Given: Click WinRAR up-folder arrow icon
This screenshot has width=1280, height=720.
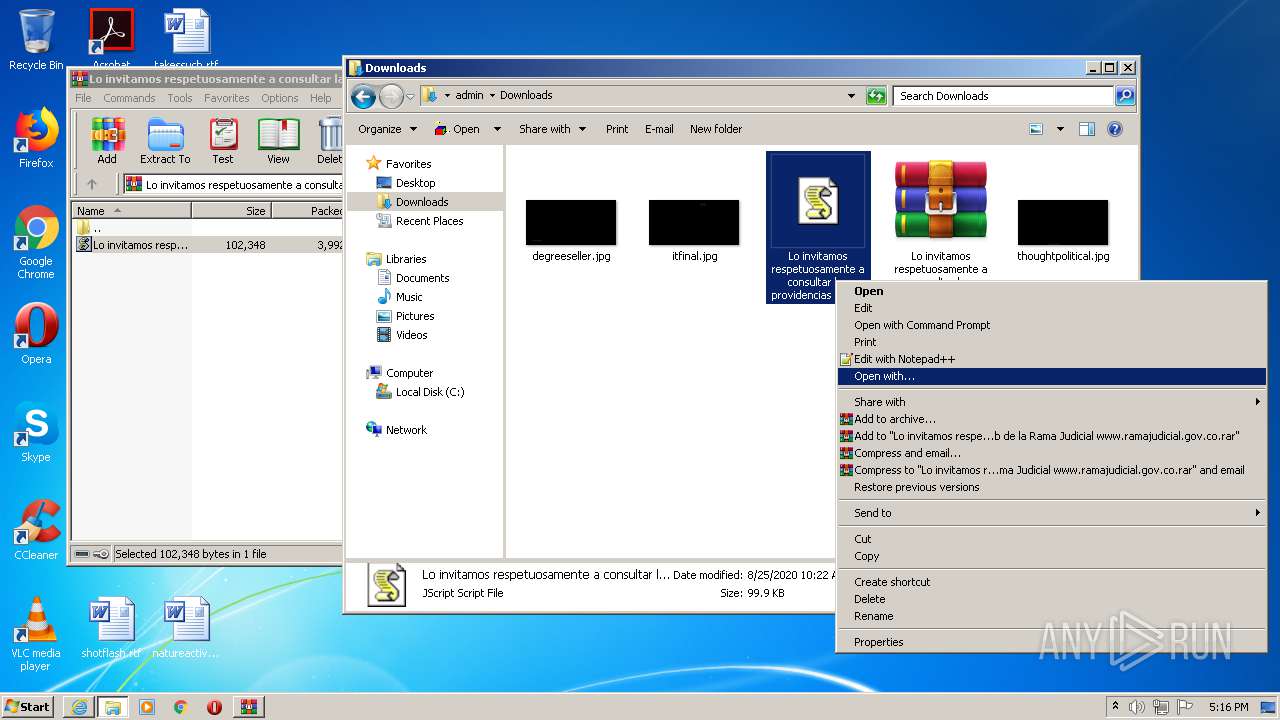Looking at the screenshot, I should click(92, 184).
